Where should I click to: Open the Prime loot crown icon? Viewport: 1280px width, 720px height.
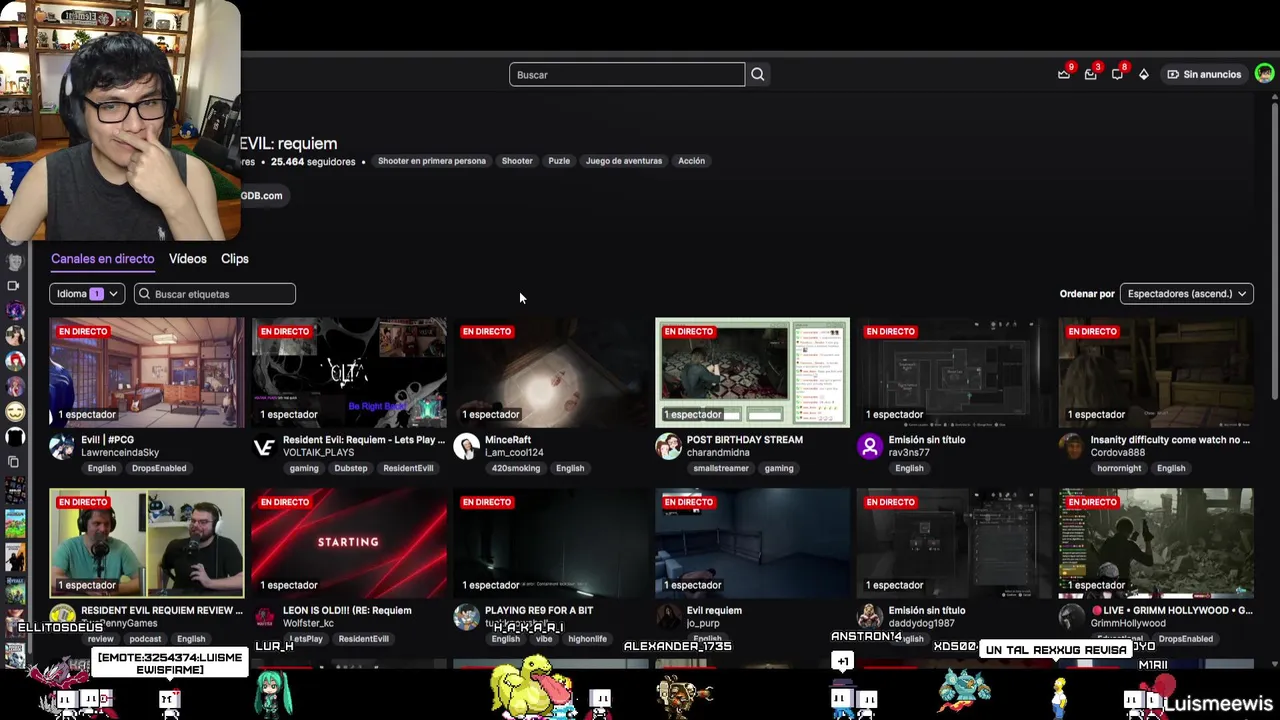(x=1064, y=74)
